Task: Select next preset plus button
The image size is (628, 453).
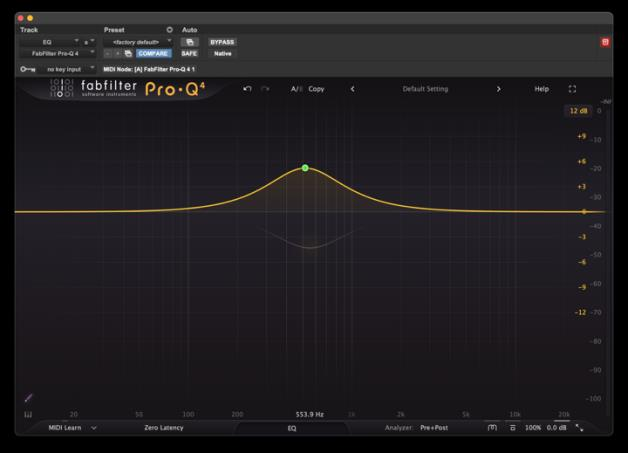Action: click(x=118, y=53)
